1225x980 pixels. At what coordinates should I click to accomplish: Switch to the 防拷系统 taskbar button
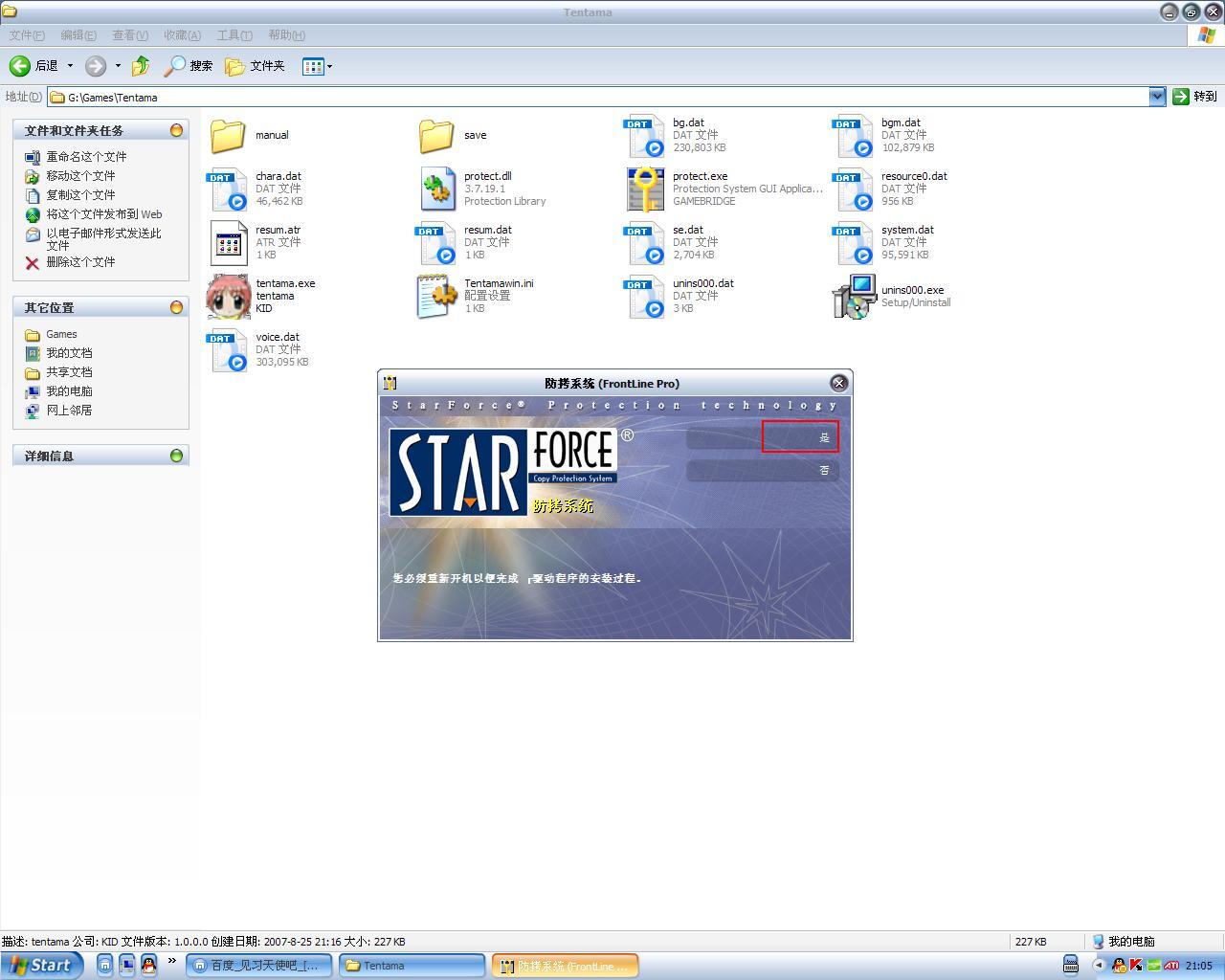pos(566,966)
